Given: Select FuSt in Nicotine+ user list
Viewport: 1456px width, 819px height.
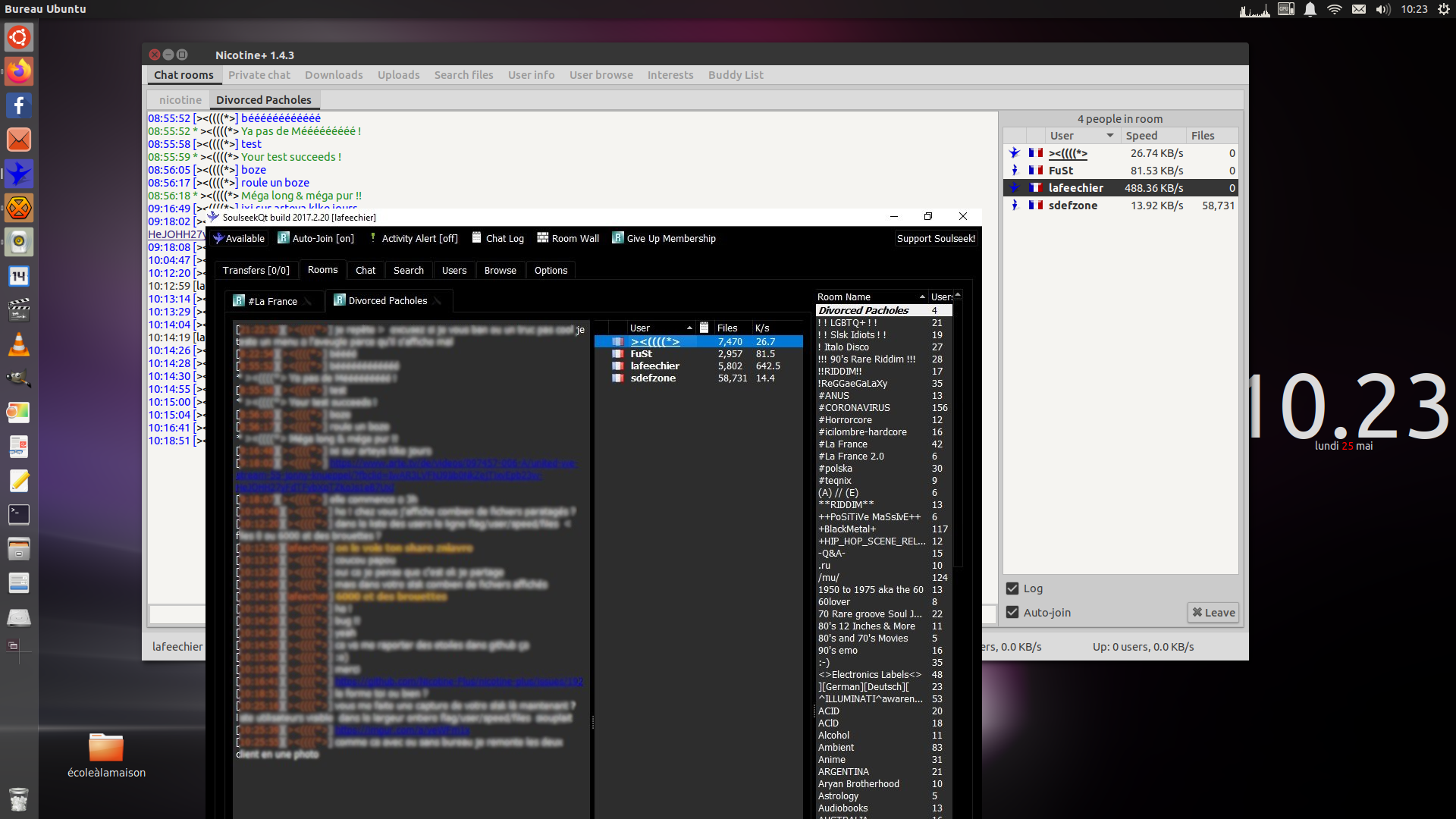Looking at the screenshot, I should point(1121,171).
